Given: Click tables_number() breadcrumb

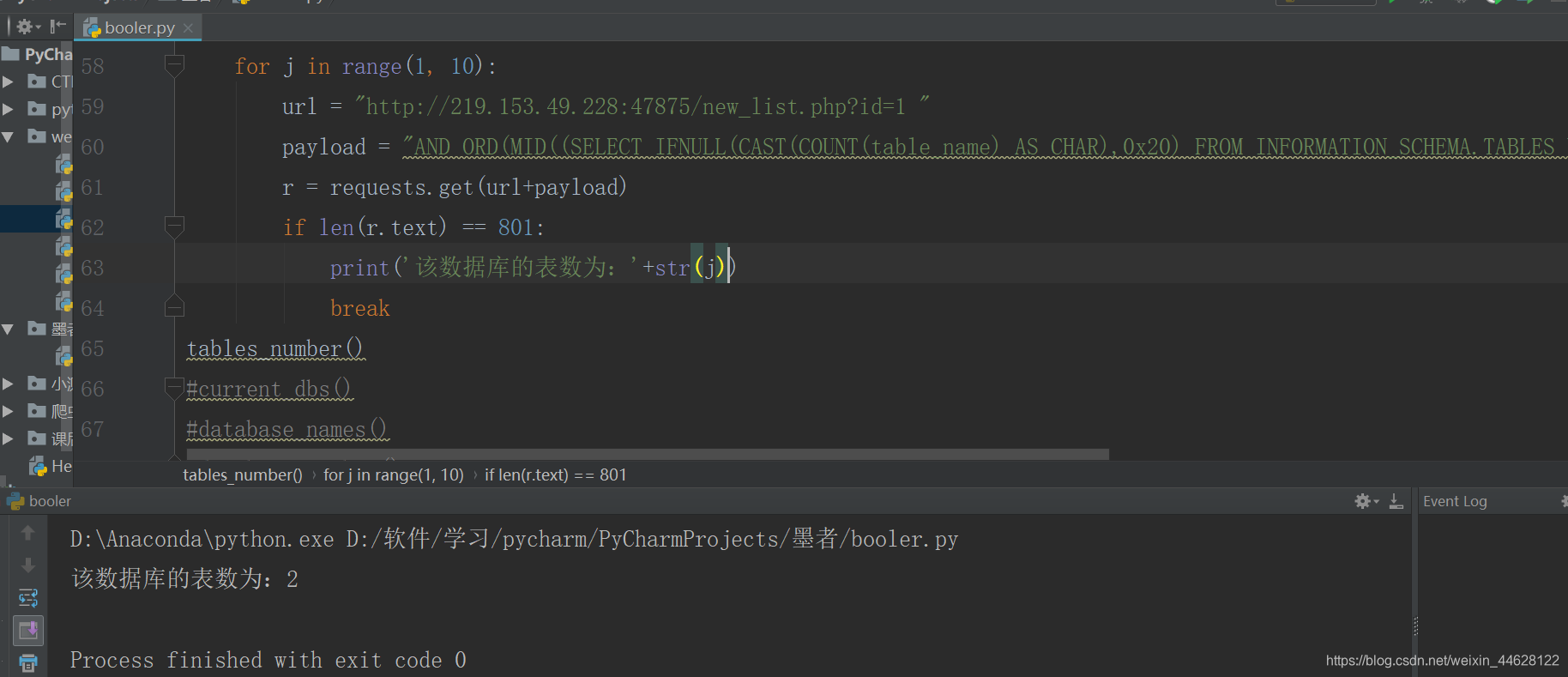Looking at the screenshot, I should [x=243, y=475].
